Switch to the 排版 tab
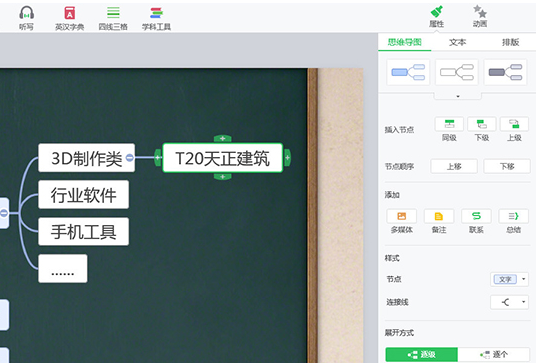Viewport: 541px width, 364px height. pyautogui.click(x=511, y=42)
